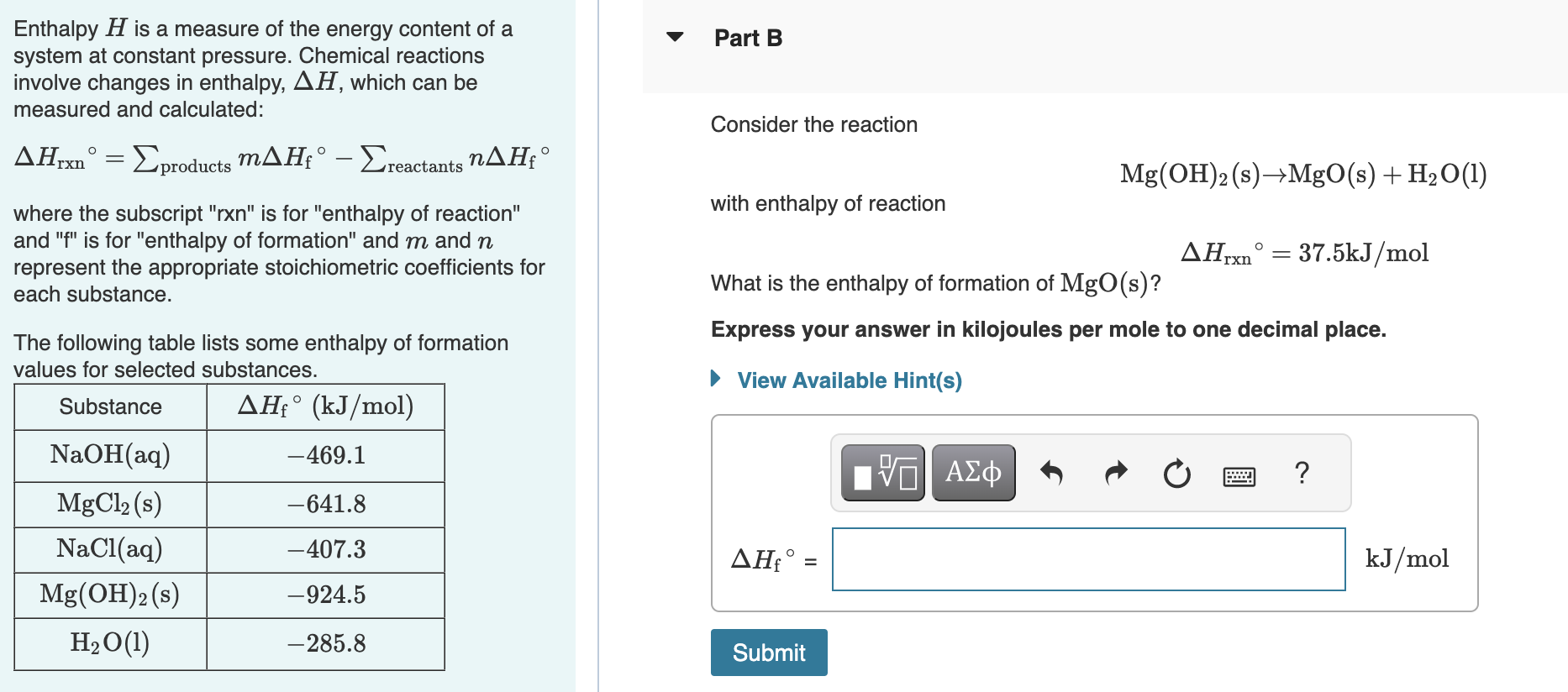Reset the equation editor entry
The width and height of the screenshot is (1568, 692).
(1176, 473)
